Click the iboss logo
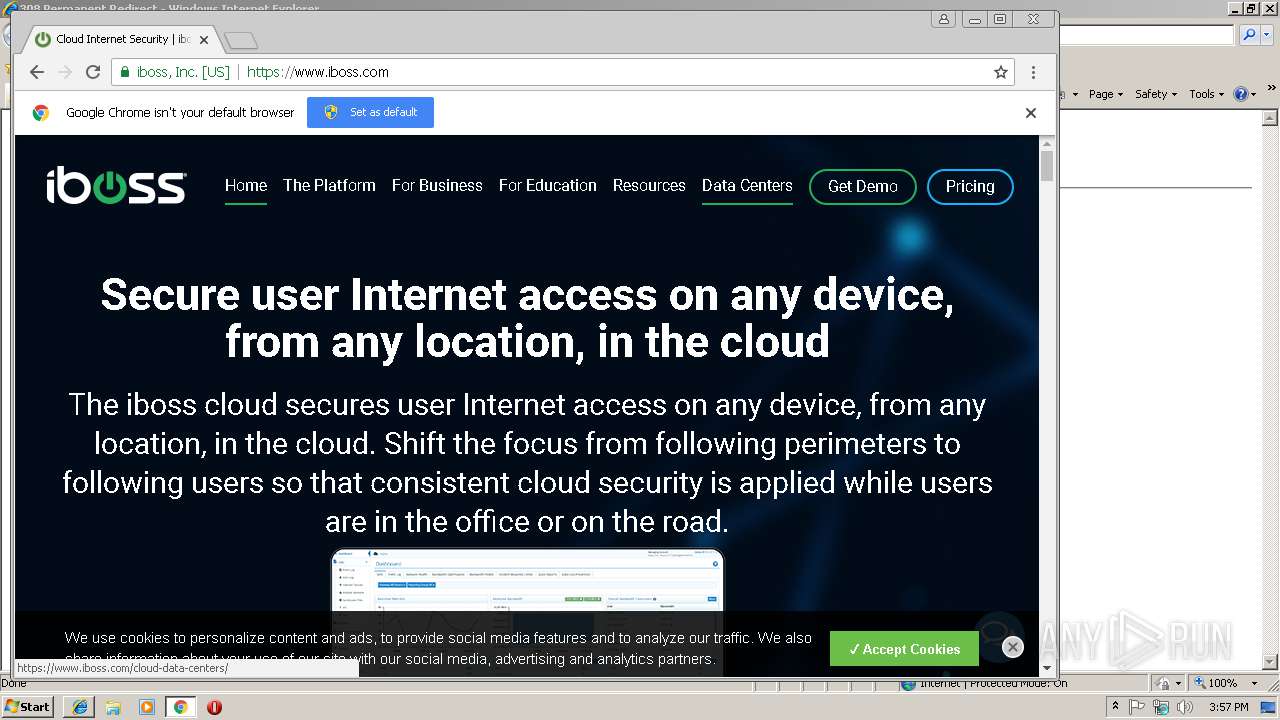Image resolution: width=1280 pixels, height=720 pixels. [116, 186]
